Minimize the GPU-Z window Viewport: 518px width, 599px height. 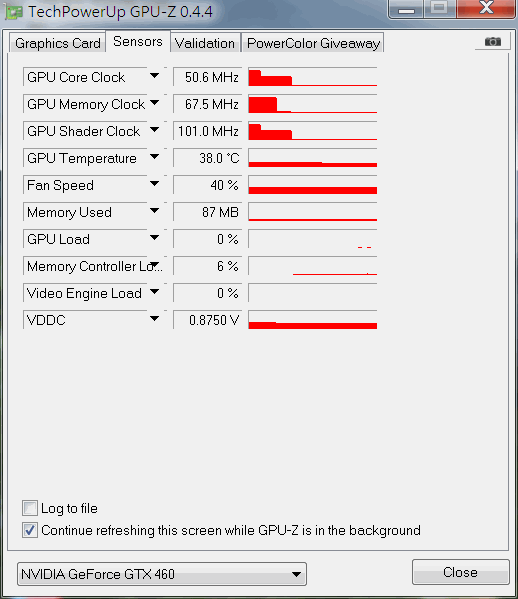(x=406, y=9)
